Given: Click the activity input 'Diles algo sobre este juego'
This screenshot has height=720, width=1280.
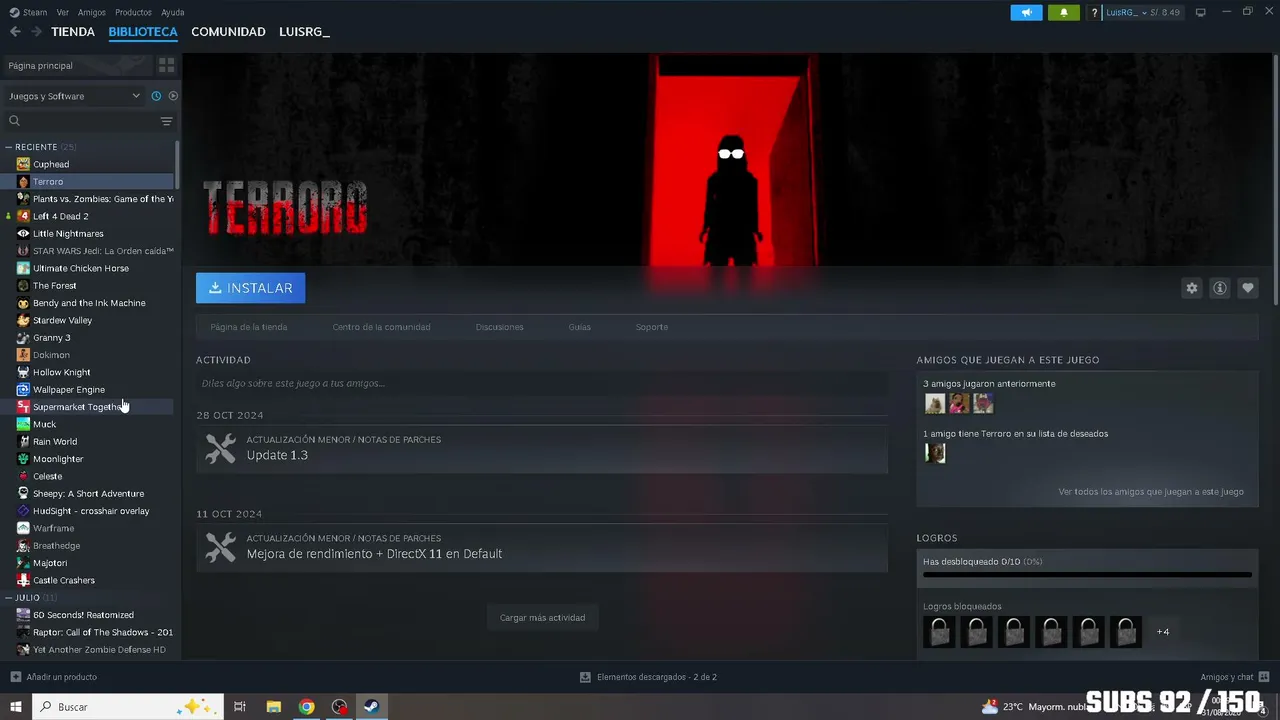Looking at the screenshot, I should (x=542, y=383).
